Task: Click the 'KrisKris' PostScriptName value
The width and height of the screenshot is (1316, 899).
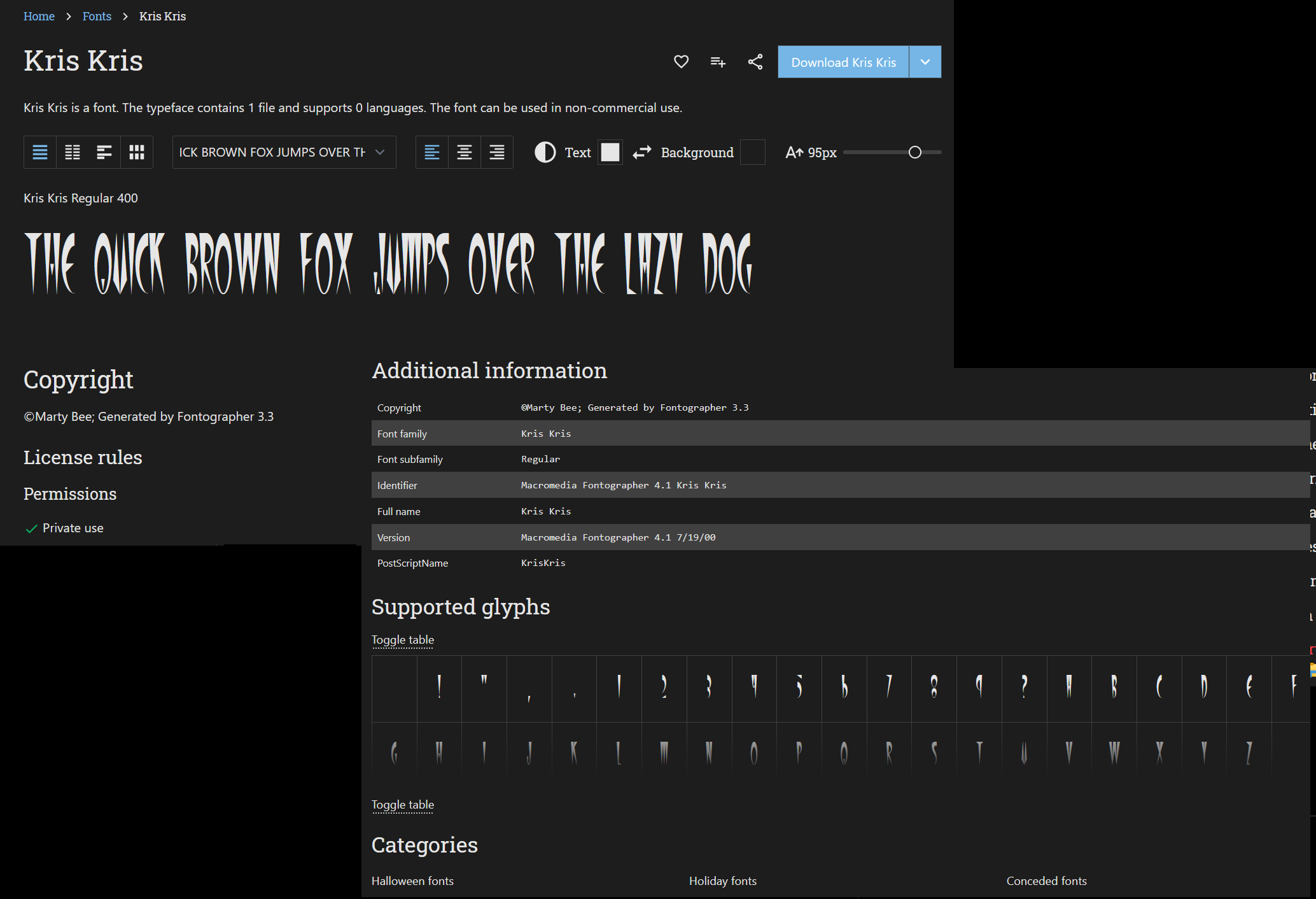Action: [x=543, y=563]
